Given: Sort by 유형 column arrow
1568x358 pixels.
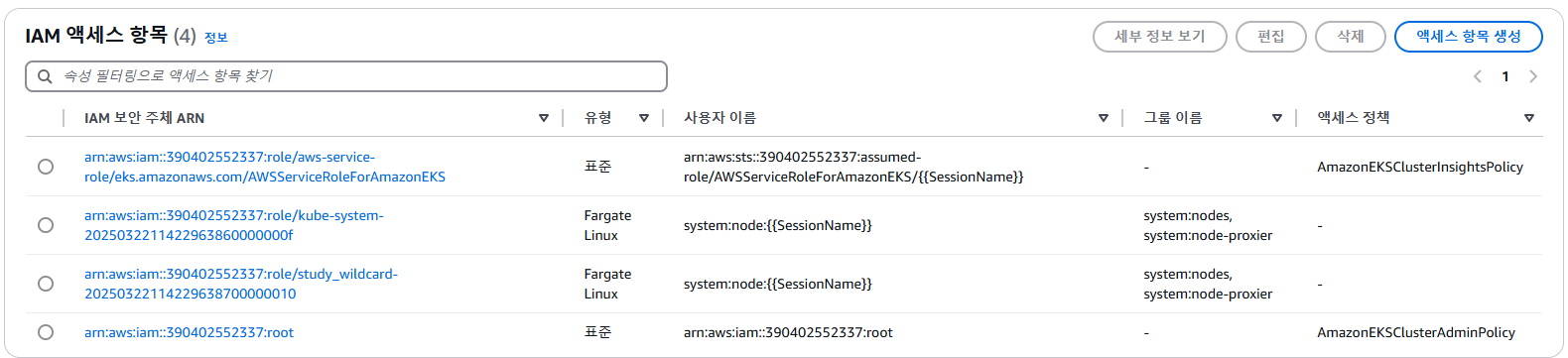Looking at the screenshot, I should (644, 118).
